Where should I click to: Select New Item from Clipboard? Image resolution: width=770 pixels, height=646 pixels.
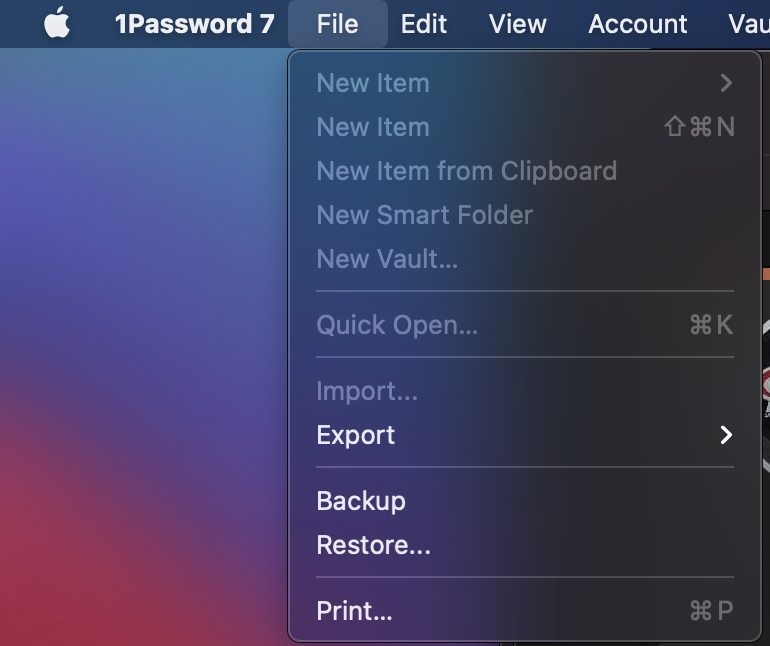[x=525, y=171]
